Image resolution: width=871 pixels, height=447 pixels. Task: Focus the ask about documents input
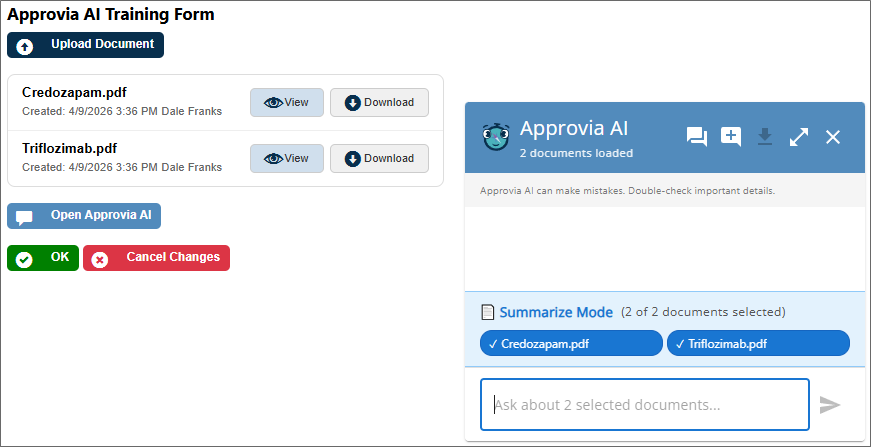click(x=645, y=405)
